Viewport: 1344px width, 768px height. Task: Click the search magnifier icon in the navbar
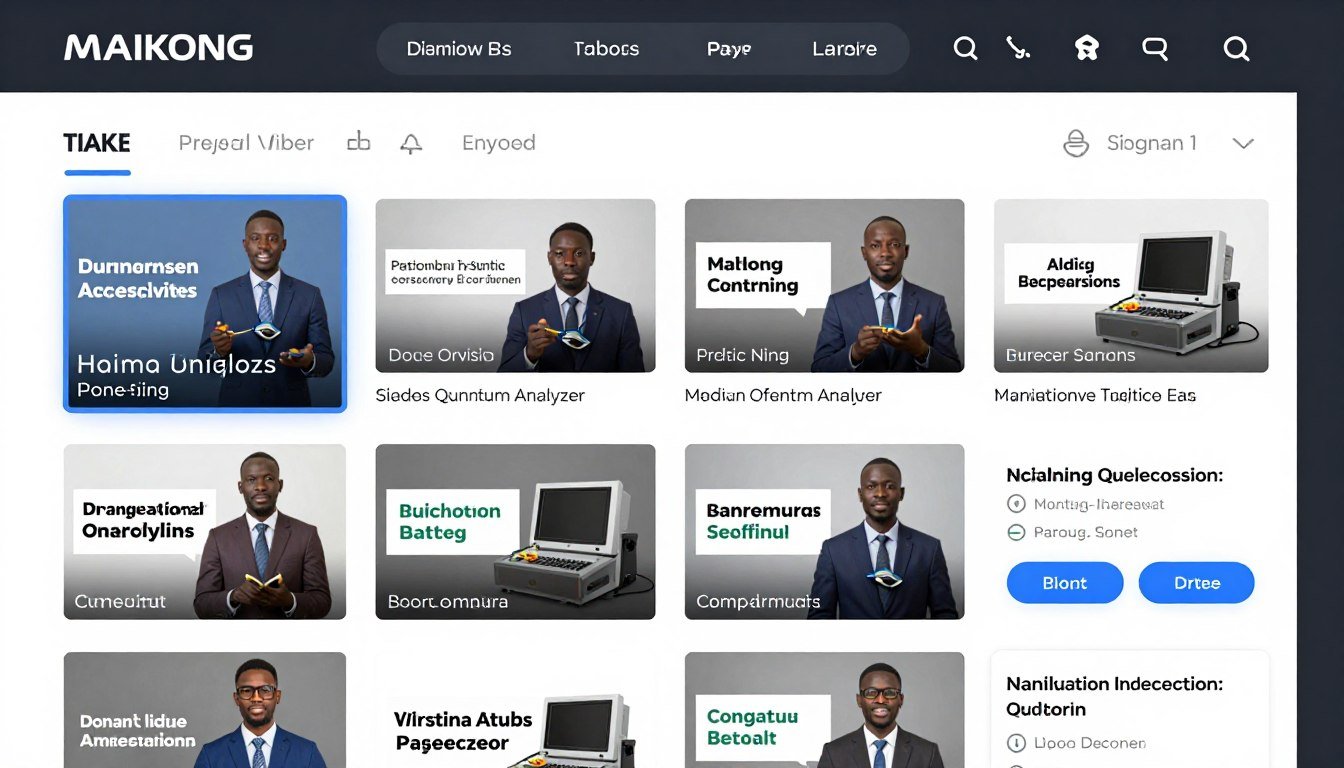965,47
